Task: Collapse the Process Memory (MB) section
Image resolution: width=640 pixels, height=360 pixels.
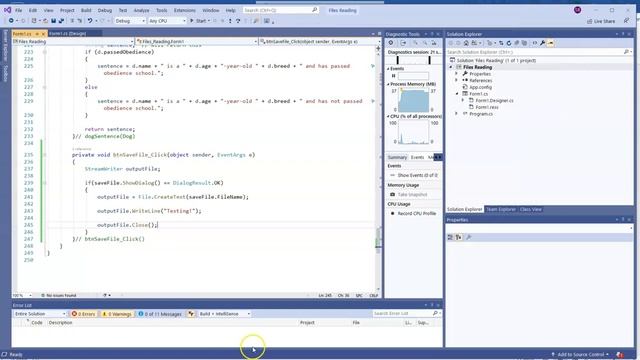Action: click(388, 84)
